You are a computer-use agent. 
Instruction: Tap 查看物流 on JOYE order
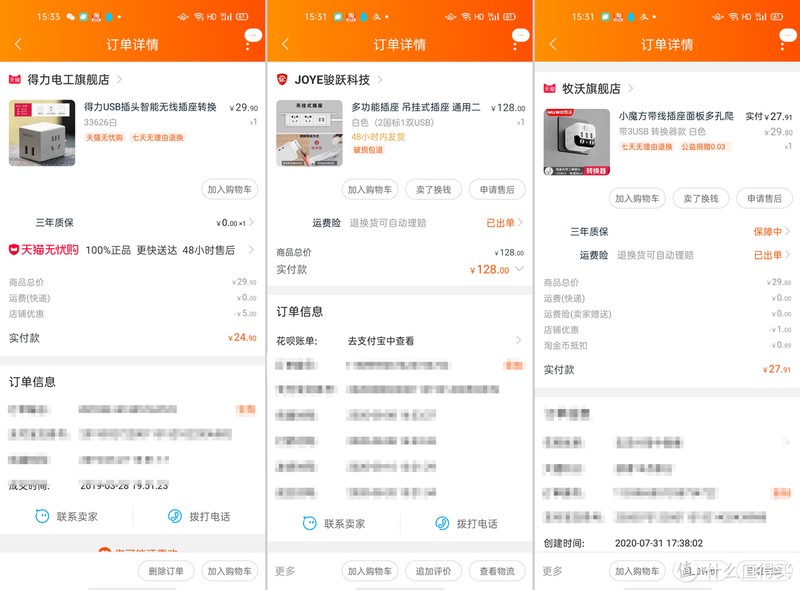click(497, 571)
